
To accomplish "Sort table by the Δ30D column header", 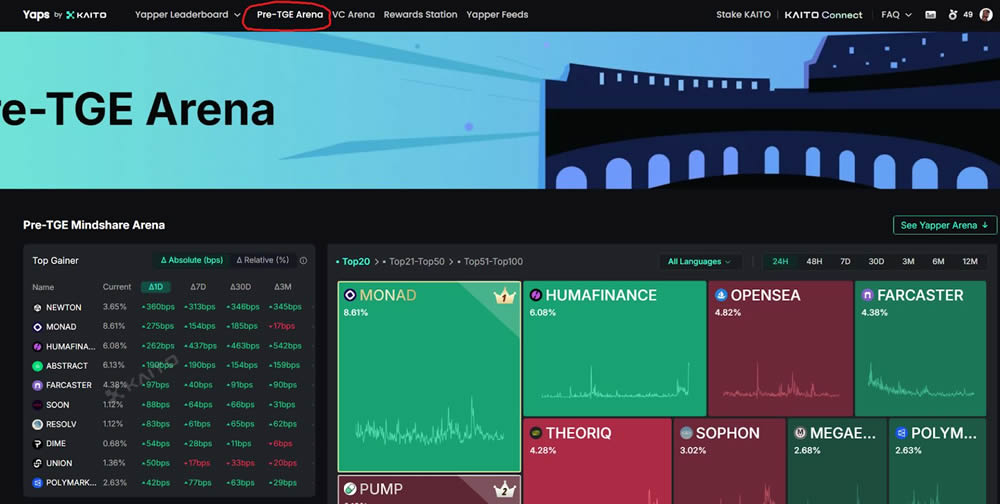I will pos(240,287).
